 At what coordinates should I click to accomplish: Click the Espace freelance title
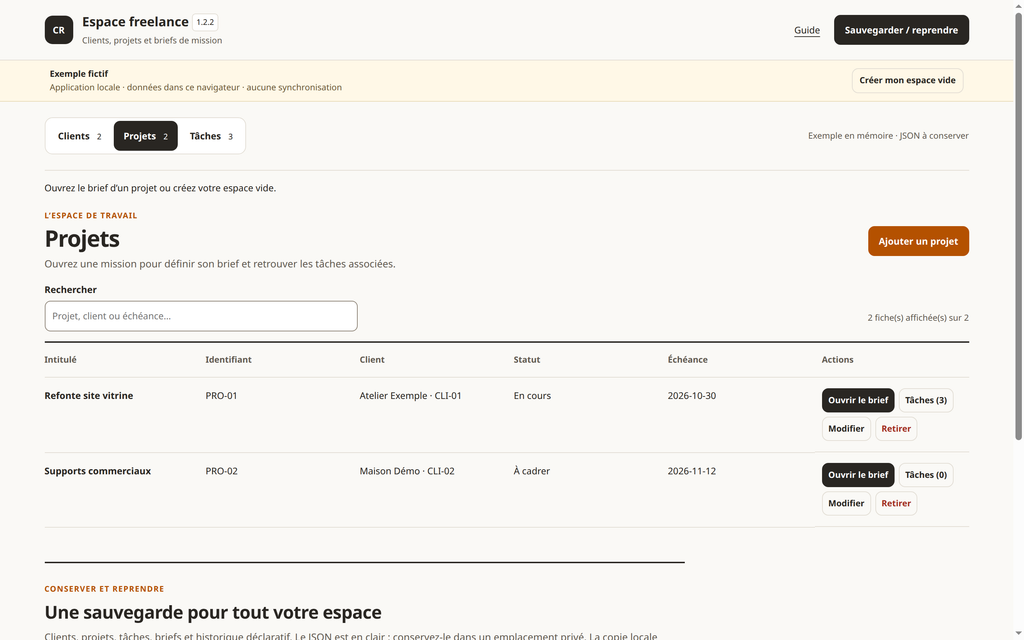tap(135, 22)
